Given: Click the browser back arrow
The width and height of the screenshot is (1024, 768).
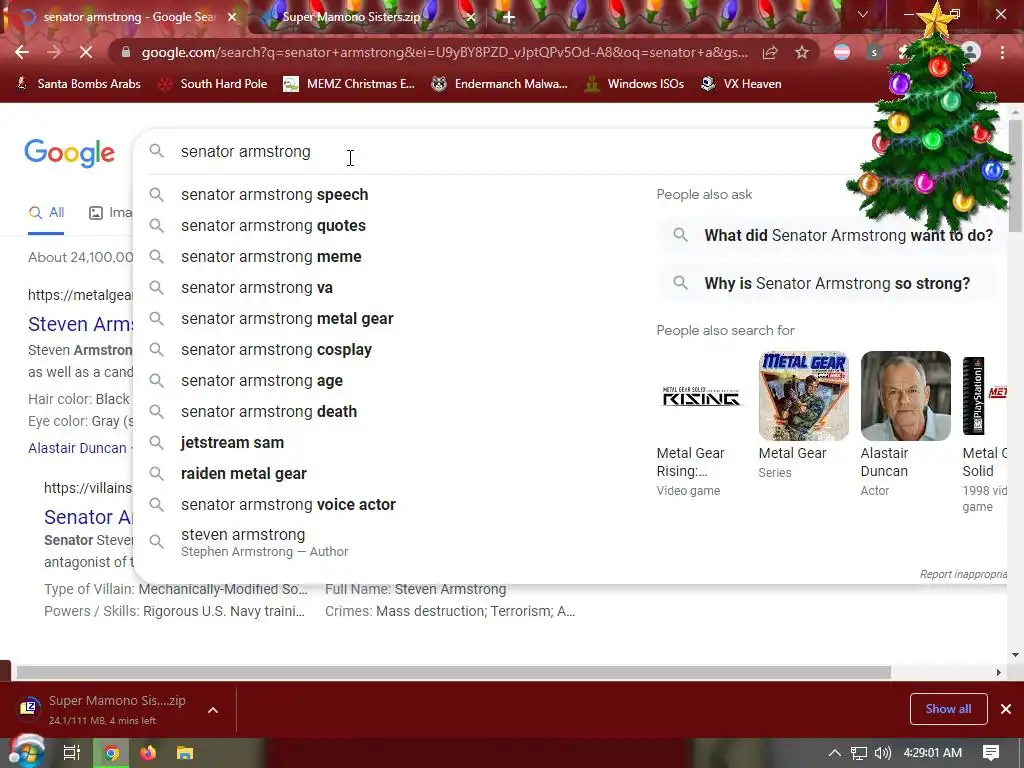Looking at the screenshot, I should 22,52.
